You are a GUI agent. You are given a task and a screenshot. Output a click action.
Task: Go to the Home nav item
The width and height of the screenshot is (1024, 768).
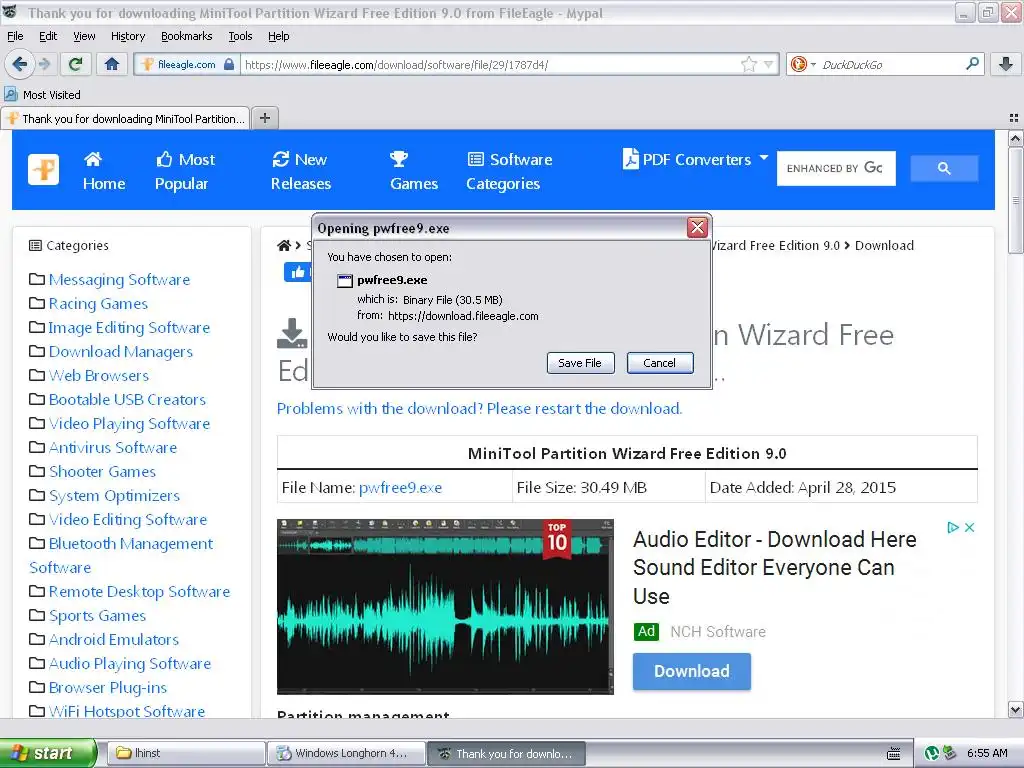tap(103, 171)
